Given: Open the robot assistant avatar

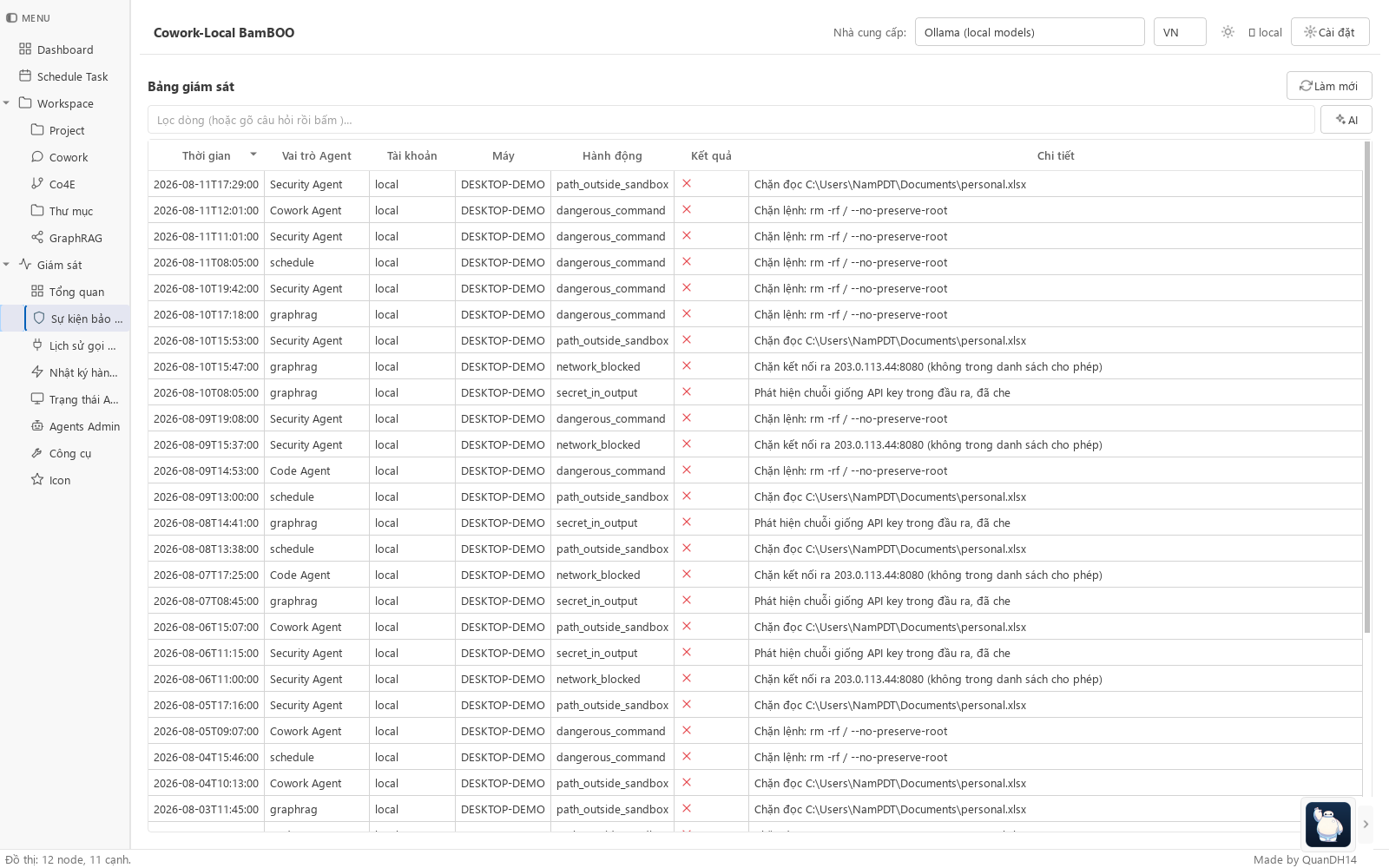Looking at the screenshot, I should 1328,824.
